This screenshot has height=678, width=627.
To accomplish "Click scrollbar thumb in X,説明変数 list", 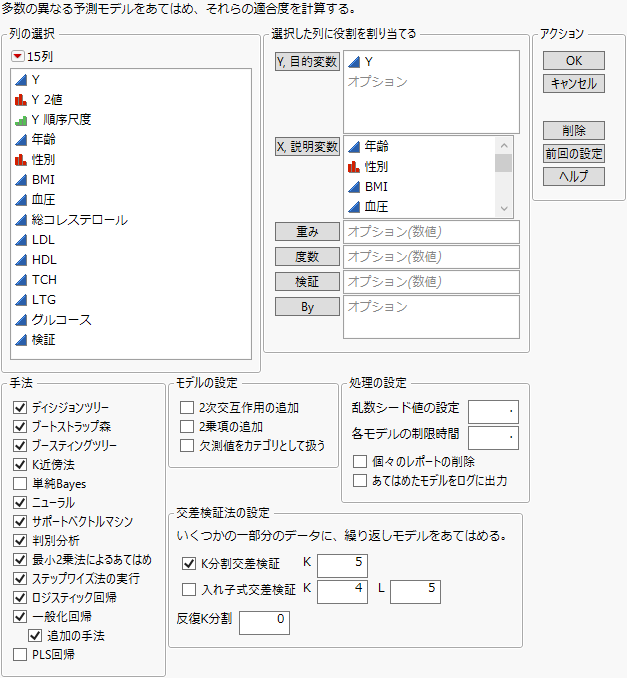I will pyautogui.click(x=504, y=163).
